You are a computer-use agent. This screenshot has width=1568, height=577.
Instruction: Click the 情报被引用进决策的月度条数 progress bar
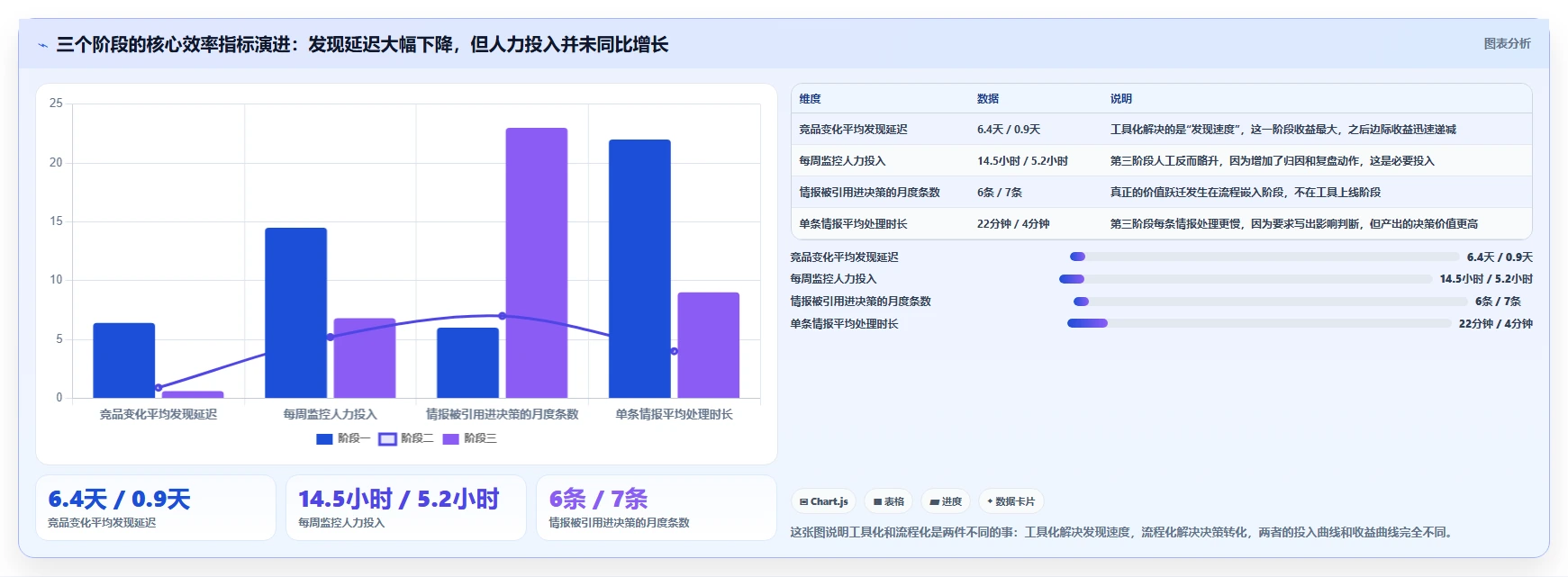click(x=1270, y=302)
